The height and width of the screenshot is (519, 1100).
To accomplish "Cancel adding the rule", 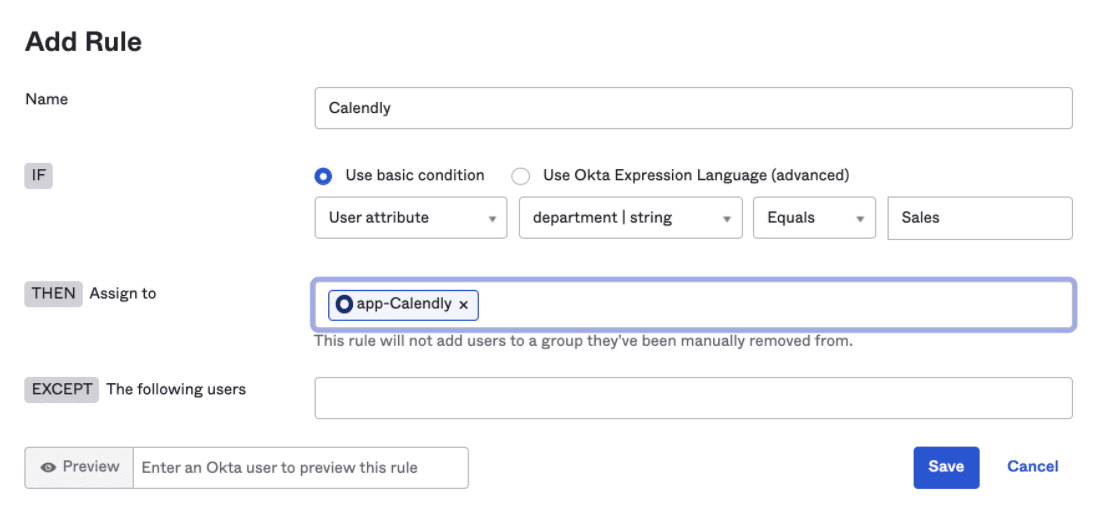I will click(1032, 466).
